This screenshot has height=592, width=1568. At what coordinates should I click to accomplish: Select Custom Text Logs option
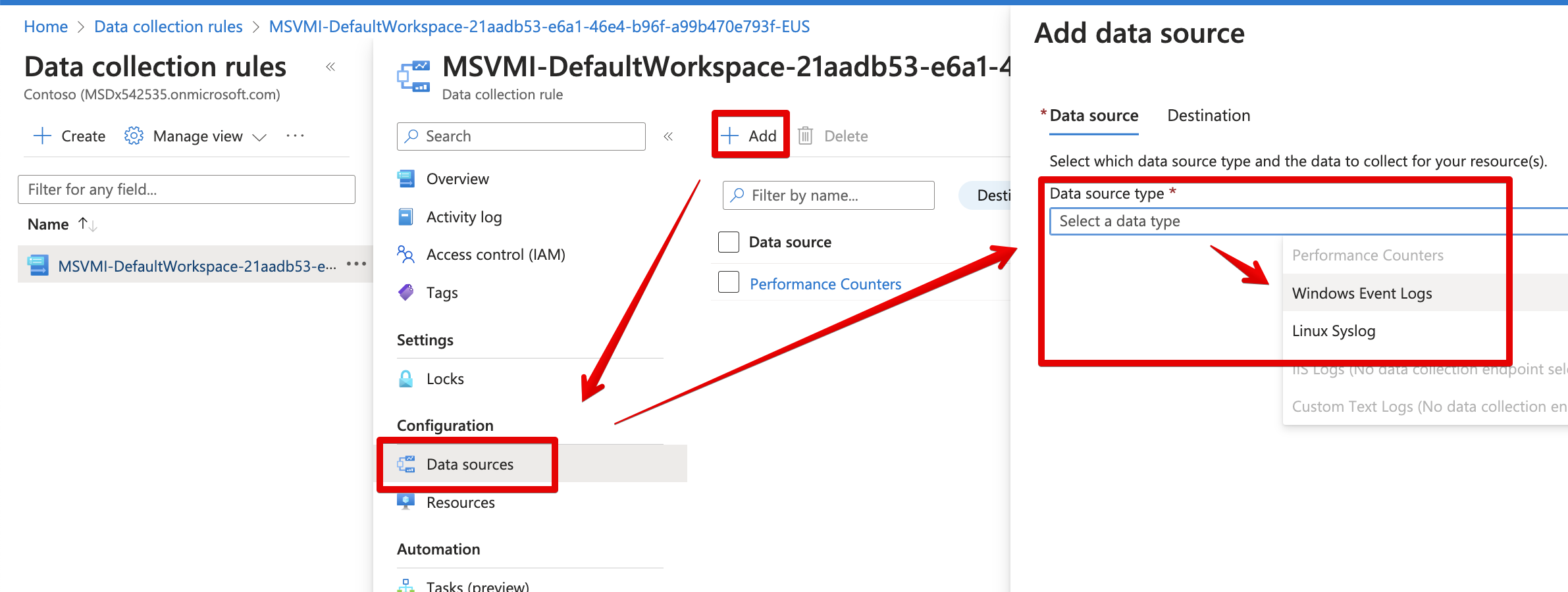click(1425, 407)
